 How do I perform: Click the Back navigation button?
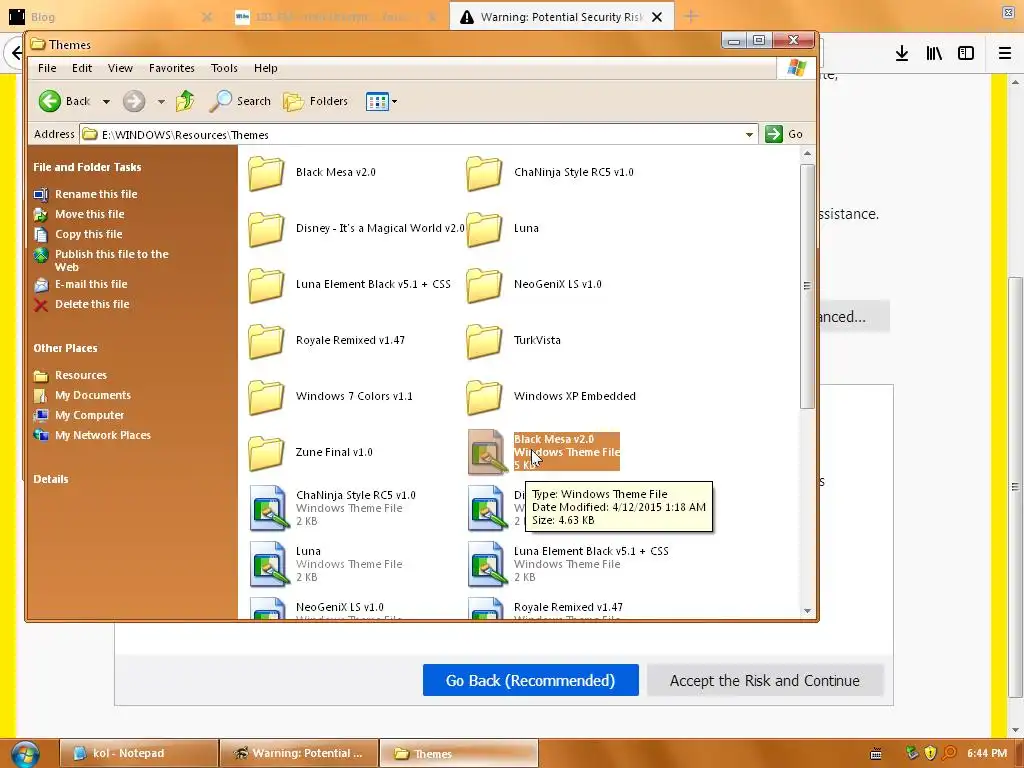pos(64,101)
